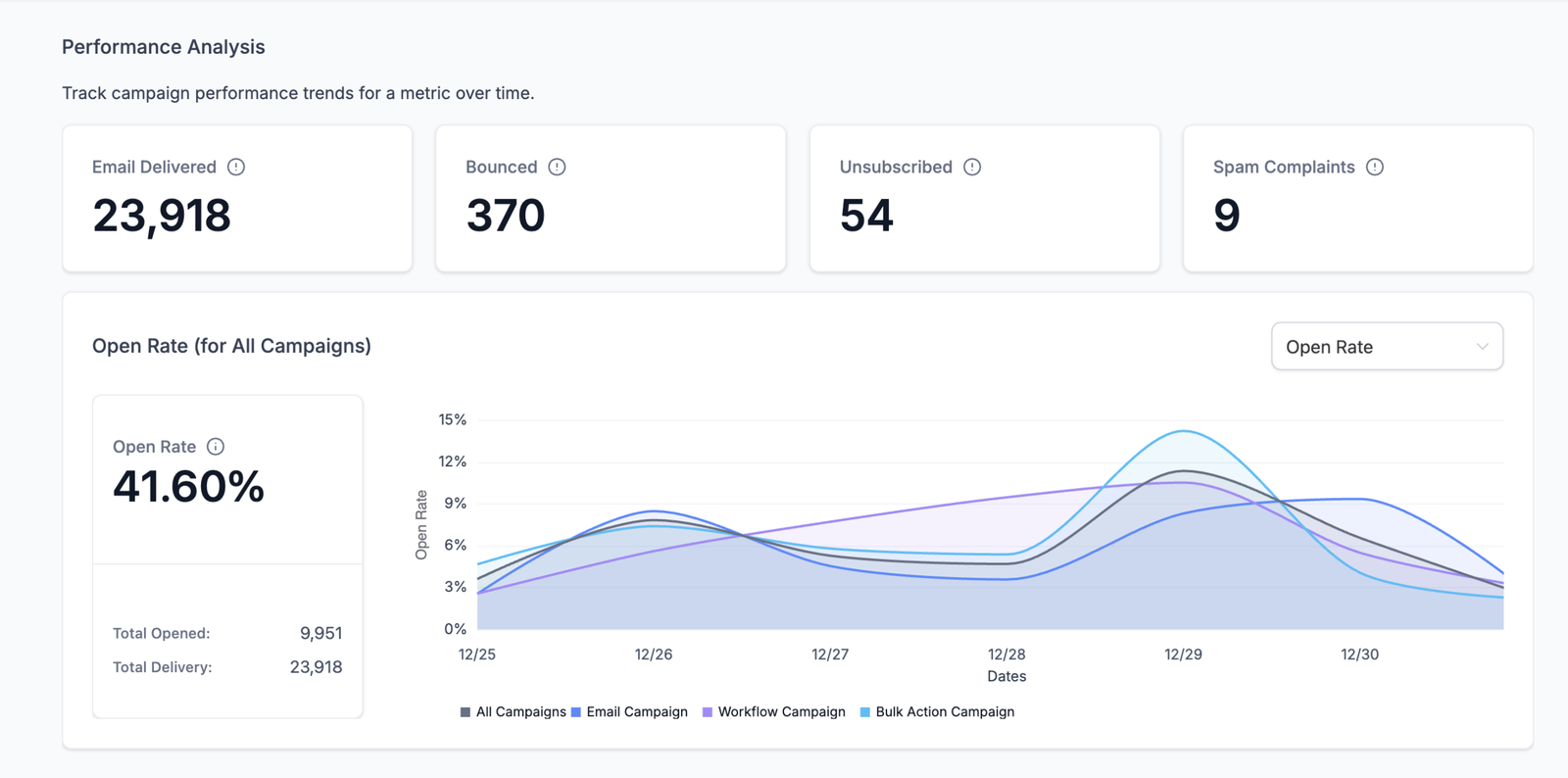Select the Bounced 370 card
The image size is (1568, 778).
(x=611, y=199)
